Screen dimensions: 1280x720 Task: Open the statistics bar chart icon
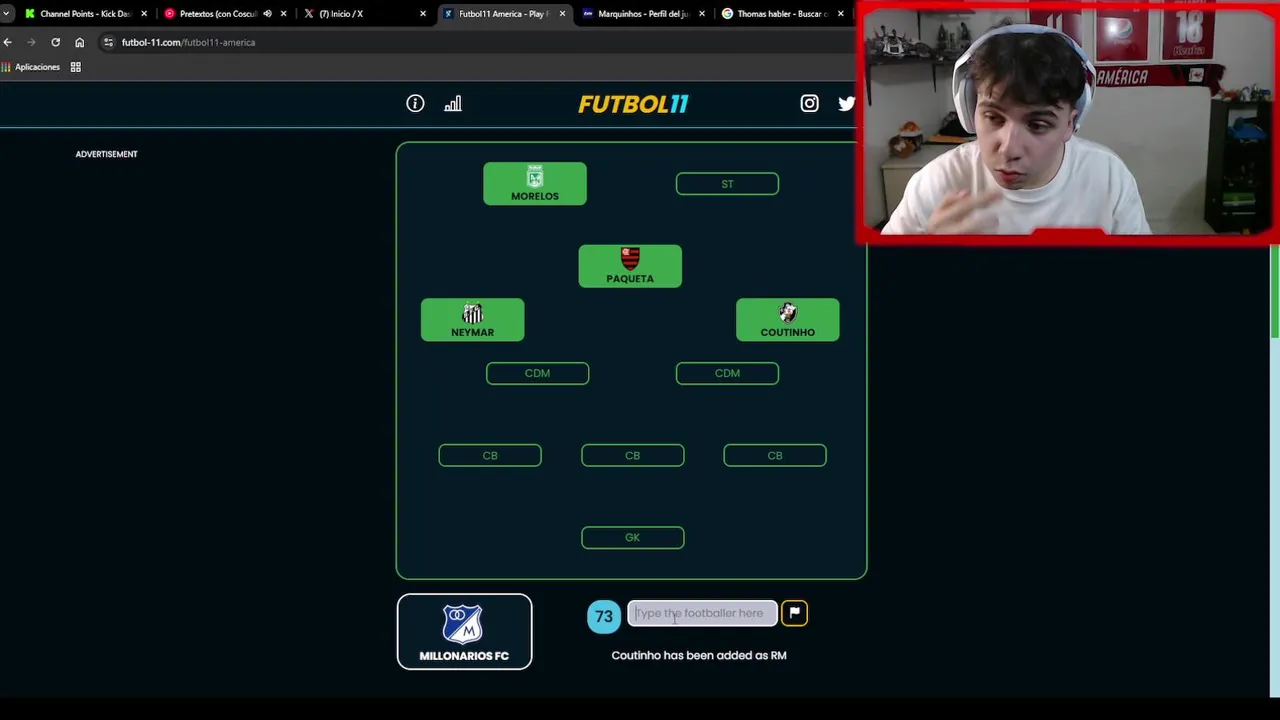453,104
